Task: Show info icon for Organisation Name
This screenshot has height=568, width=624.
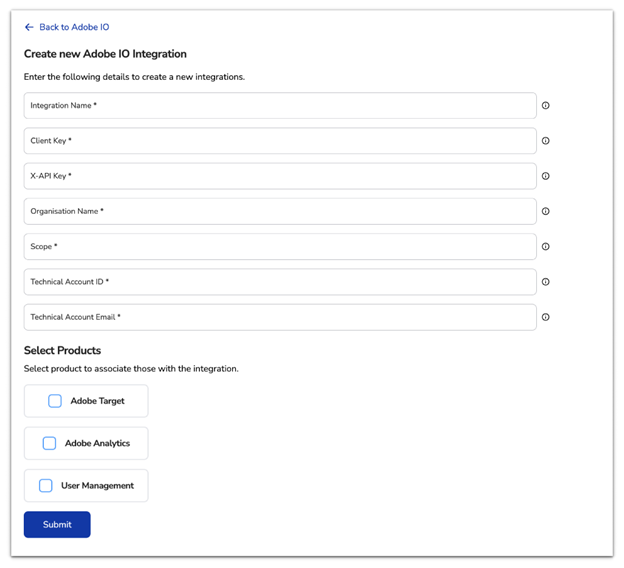Action: click(546, 211)
